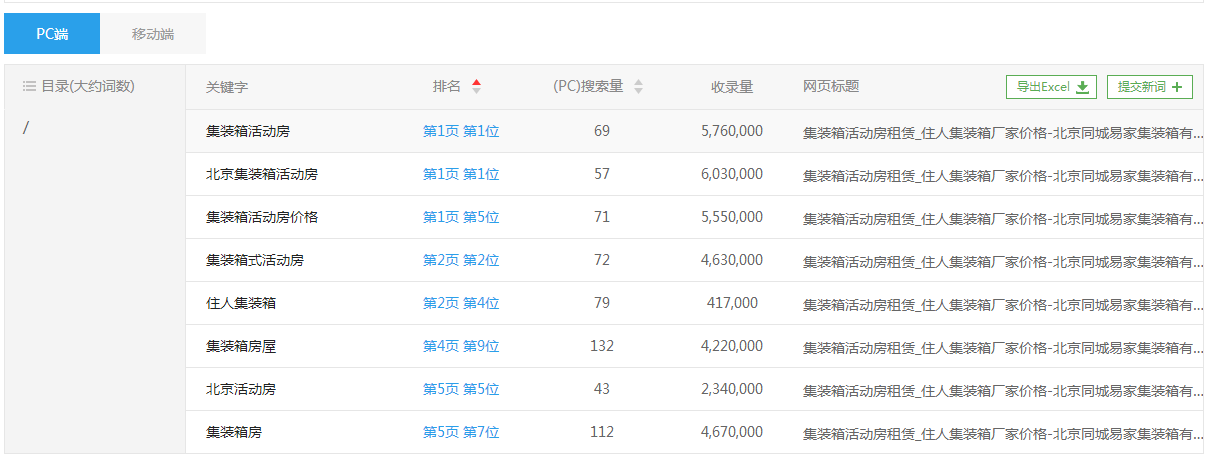Viewport: 1219px width, 457px height.
Task: Select the keyword 住人集装箱
Action: (241, 303)
